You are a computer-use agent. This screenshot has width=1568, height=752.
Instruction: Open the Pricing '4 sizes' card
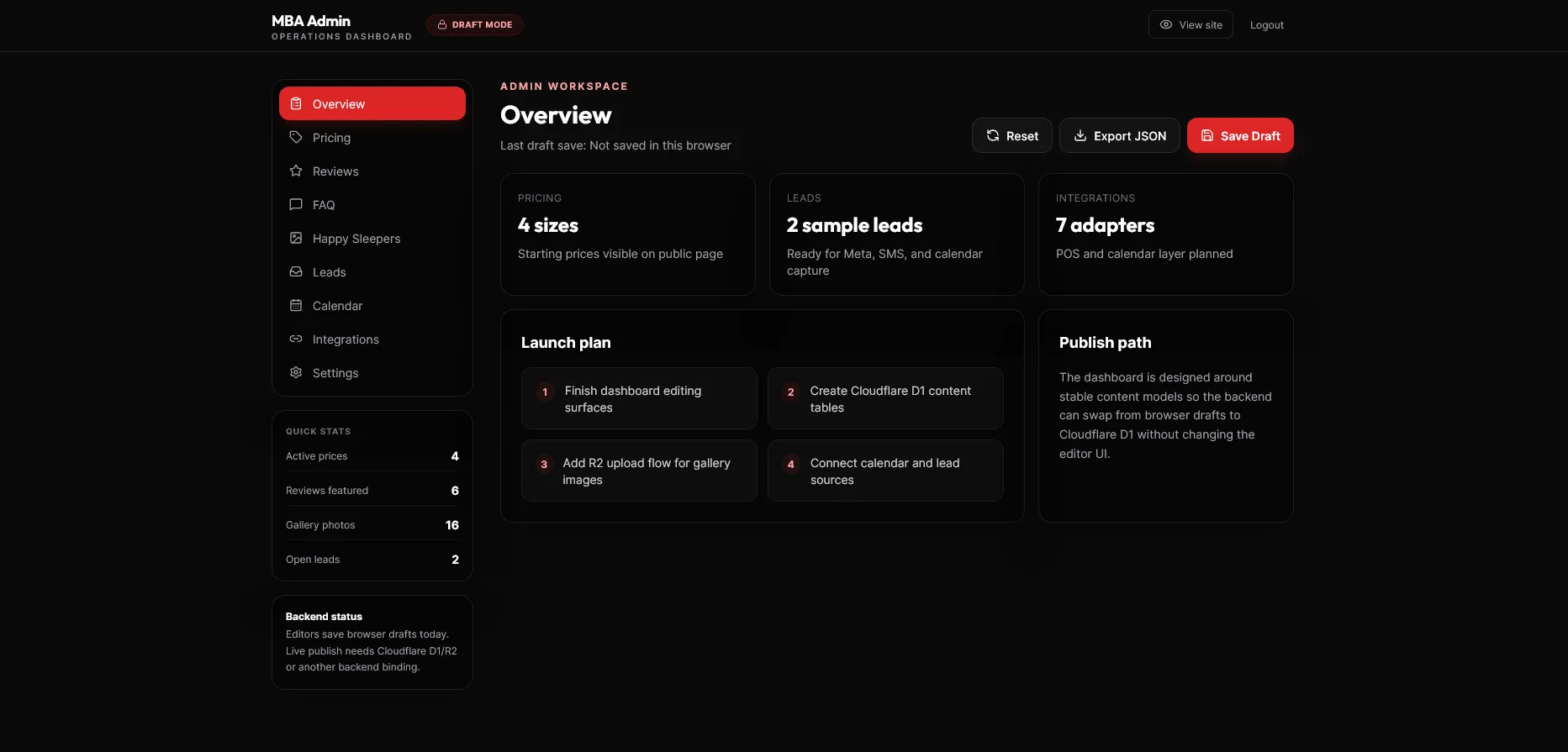click(x=628, y=234)
